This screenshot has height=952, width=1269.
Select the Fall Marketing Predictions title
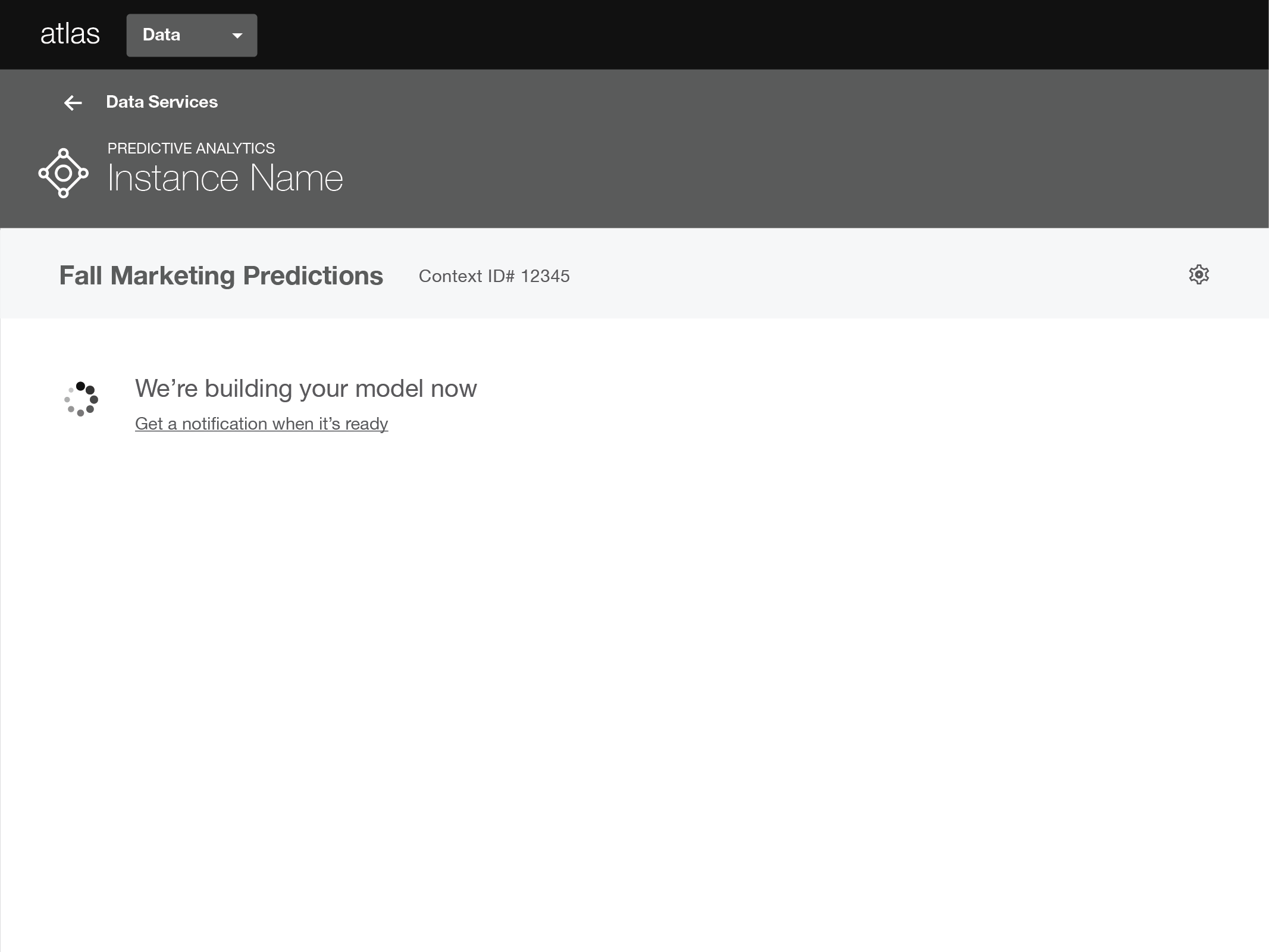(221, 275)
